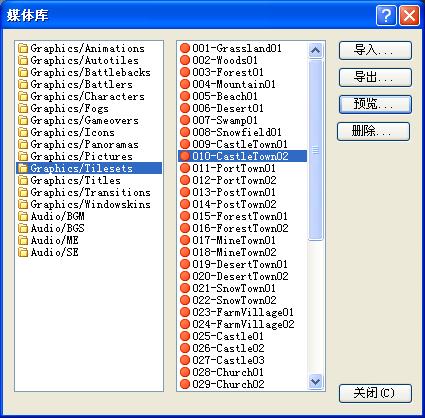Click the orange icon of 008-Snowfield01
The height and width of the screenshot is (418, 425).
click(185, 132)
